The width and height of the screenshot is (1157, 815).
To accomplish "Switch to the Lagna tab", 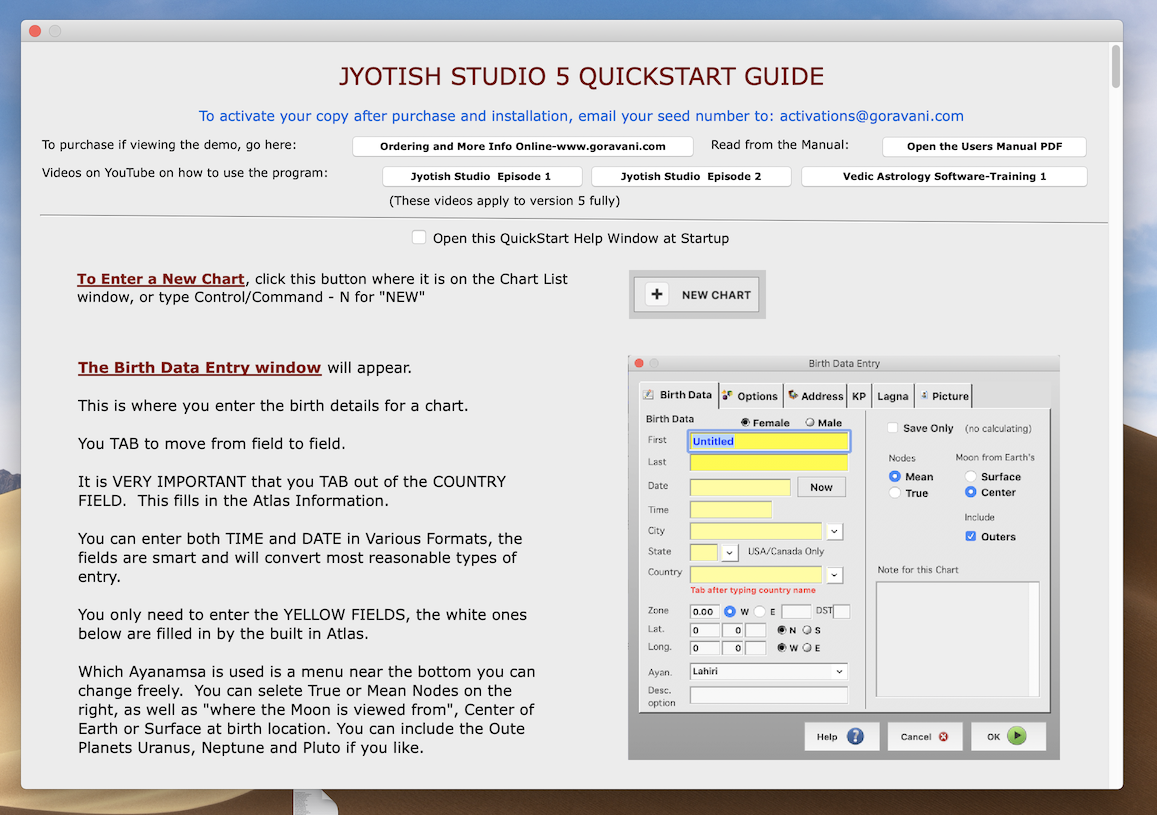I will [x=893, y=396].
